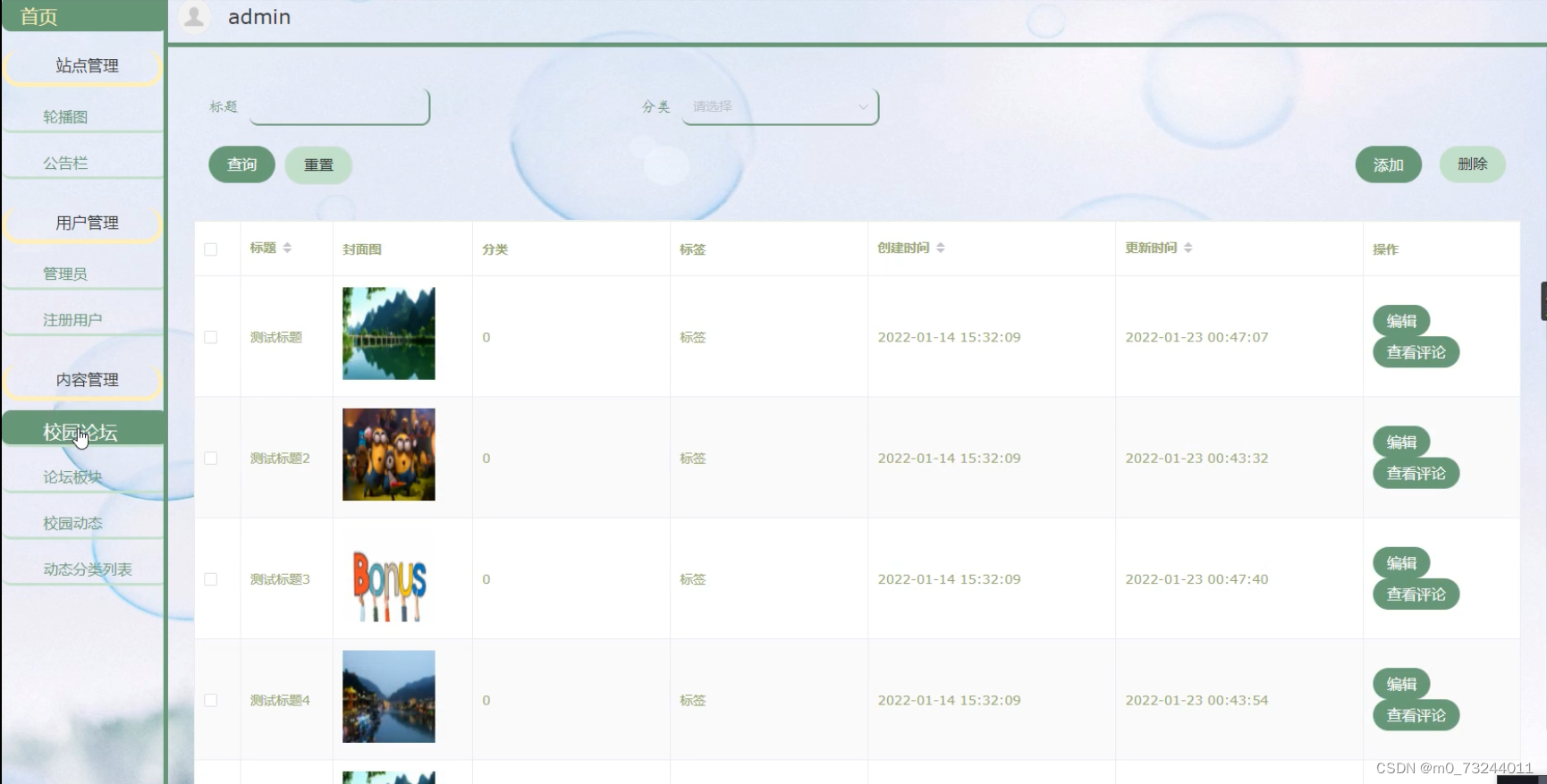The height and width of the screenshot is (784, 1547).
Task: Click the admin username text
Action: point(259,17)
